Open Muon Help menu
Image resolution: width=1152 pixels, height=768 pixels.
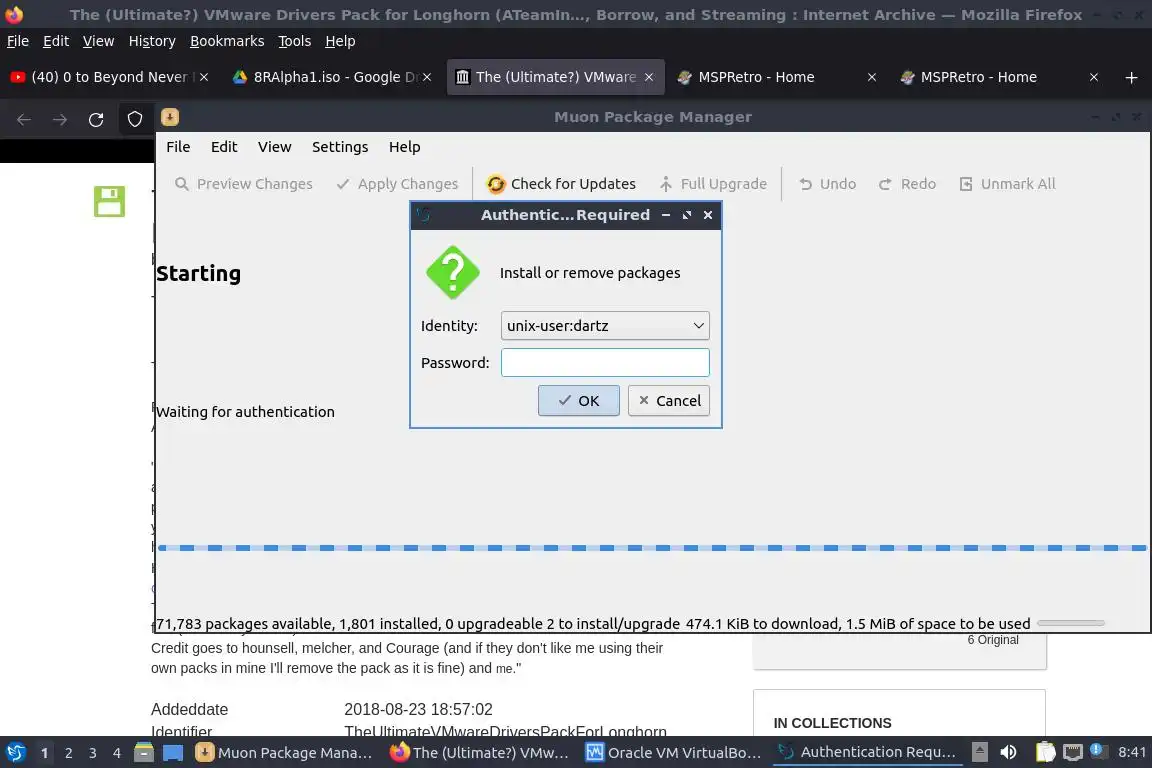pos(405,147)
